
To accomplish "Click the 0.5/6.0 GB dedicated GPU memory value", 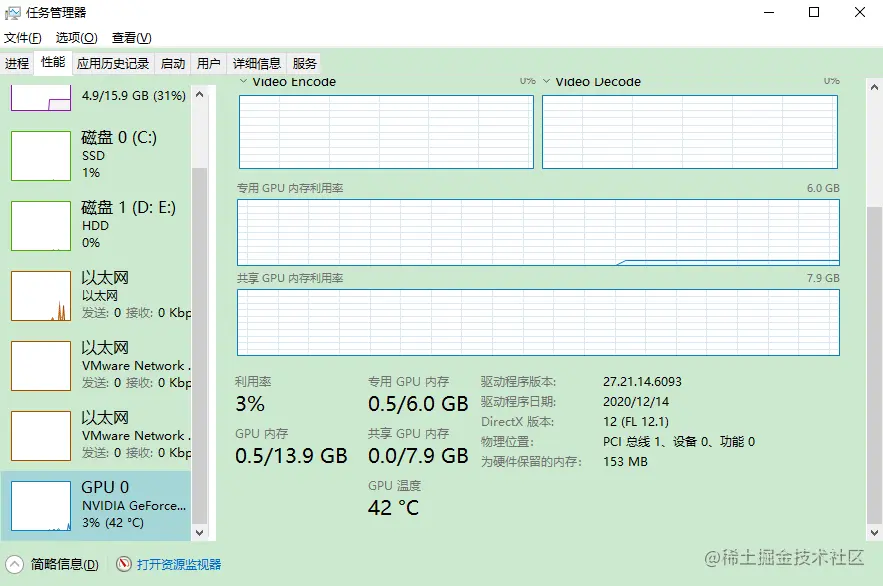I will pyautogui.click(x=418, y=404).
